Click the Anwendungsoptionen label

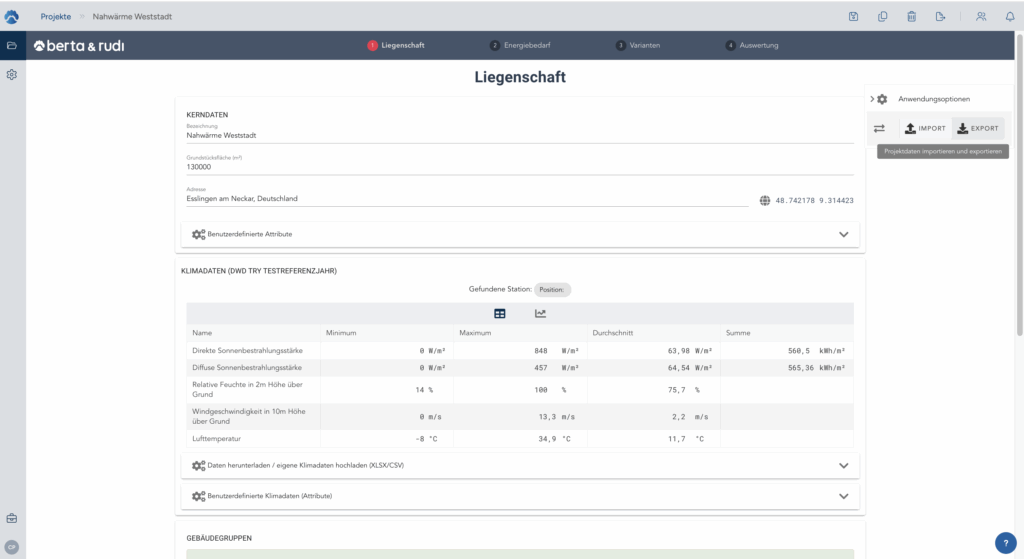[934, 99]
